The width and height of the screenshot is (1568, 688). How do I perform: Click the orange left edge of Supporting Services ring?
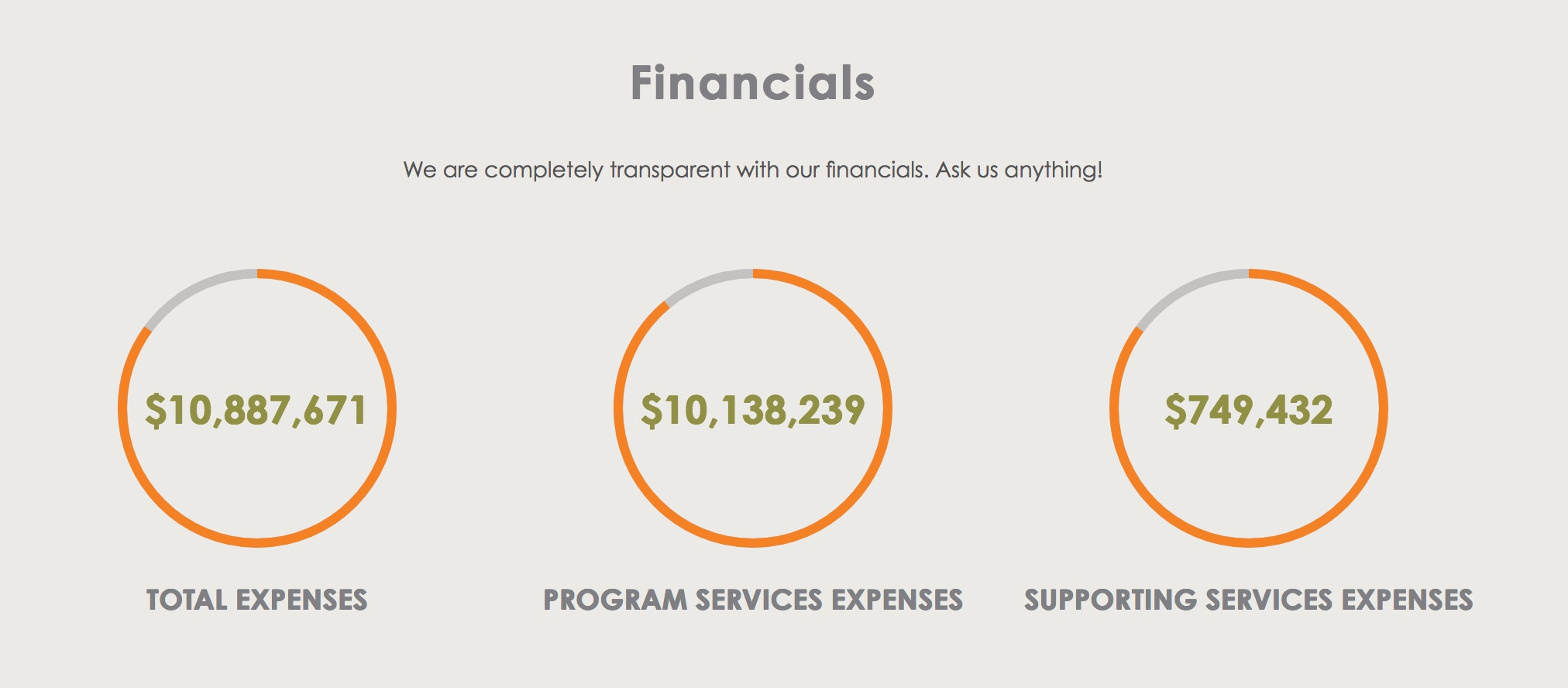click(1115, 408)
